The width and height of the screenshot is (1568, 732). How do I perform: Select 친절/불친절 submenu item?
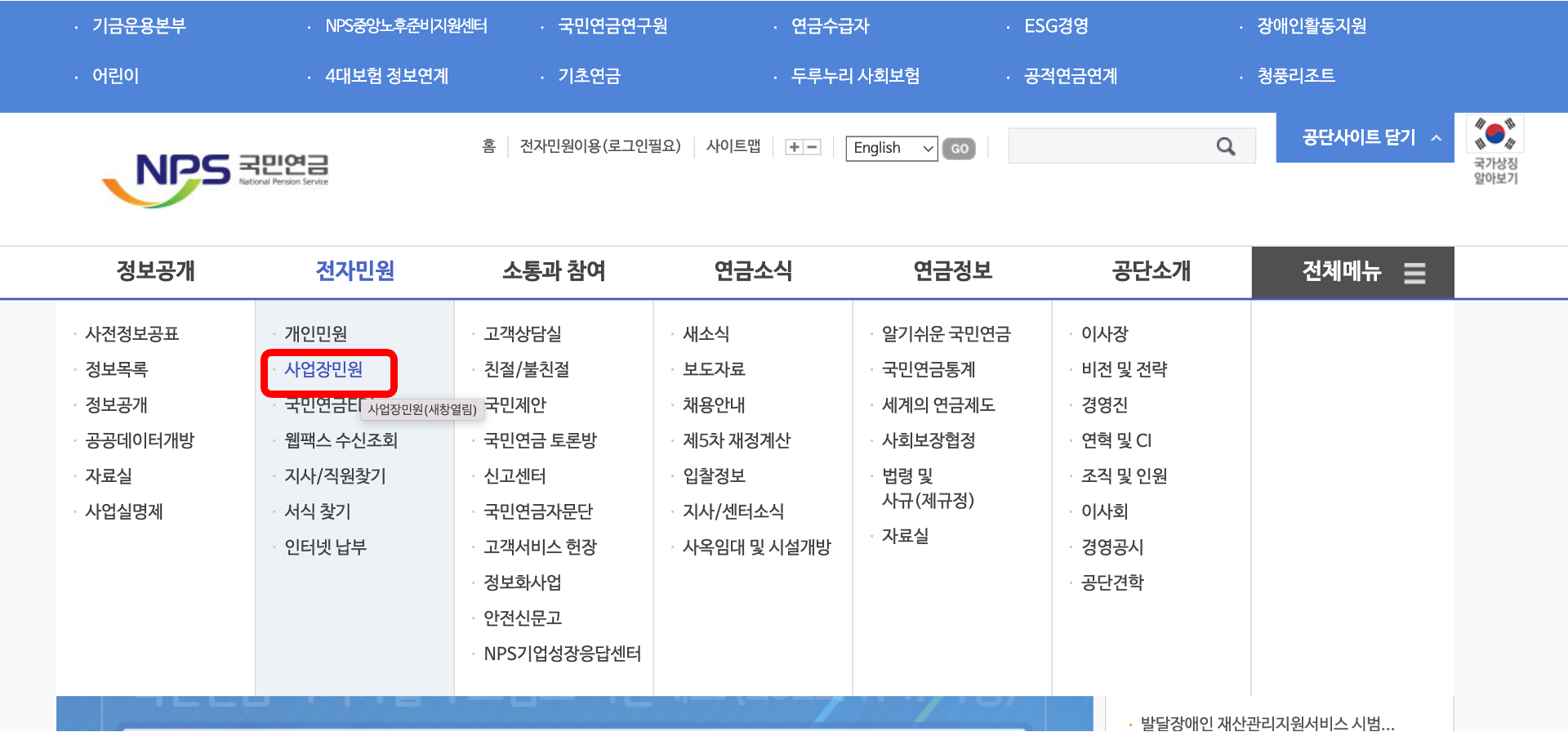tap(527, 369)
